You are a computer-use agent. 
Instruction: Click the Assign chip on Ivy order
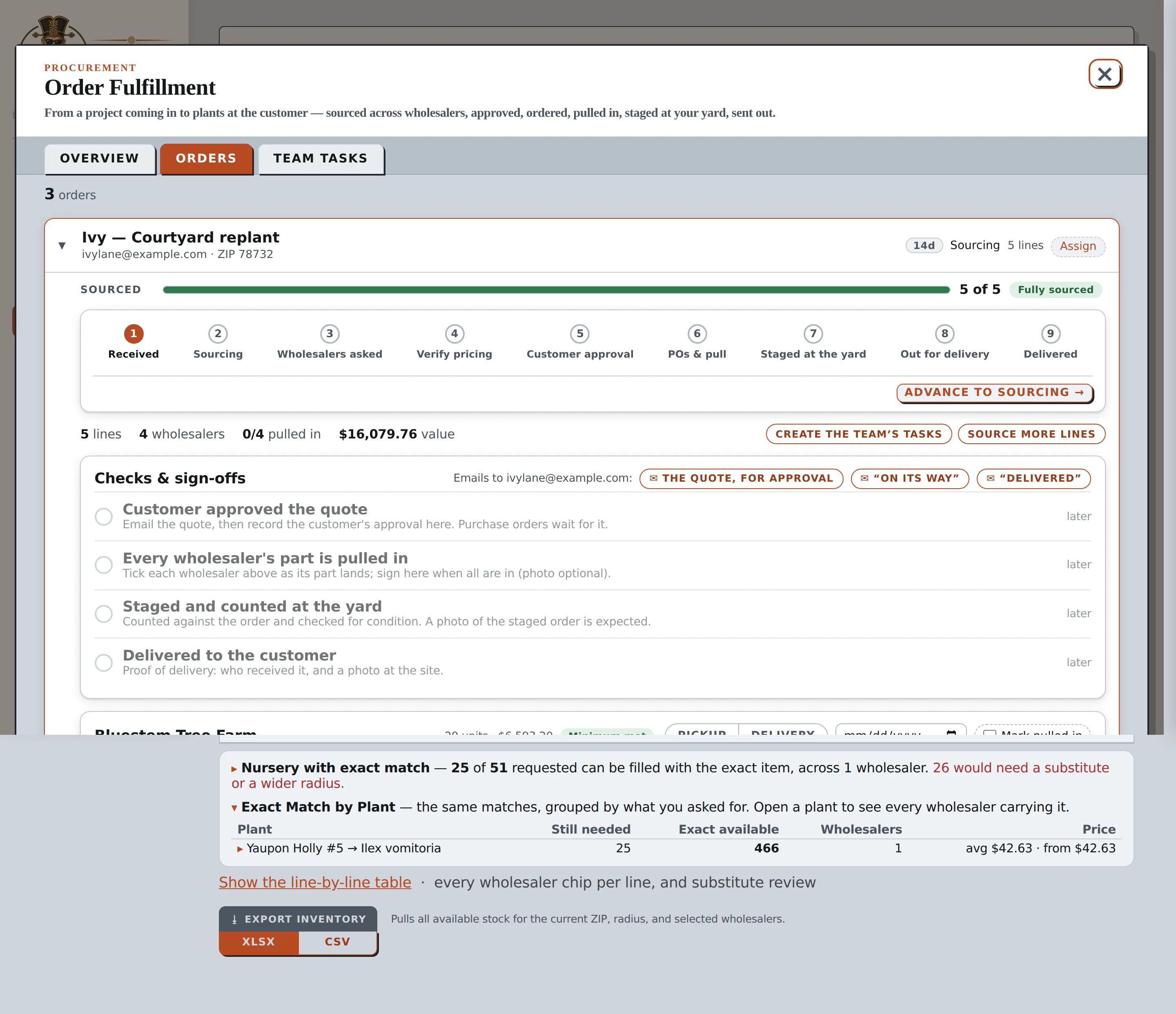[1078, 246]
